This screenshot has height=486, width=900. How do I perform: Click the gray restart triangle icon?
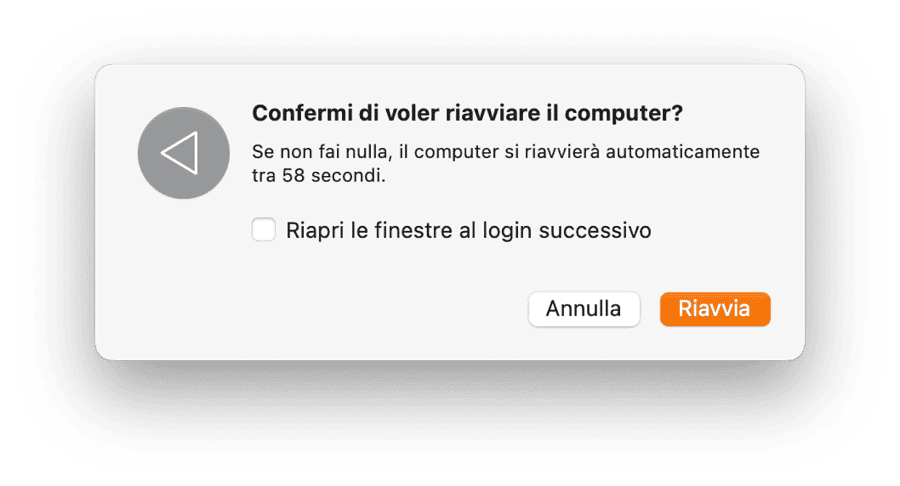point(181,153)
